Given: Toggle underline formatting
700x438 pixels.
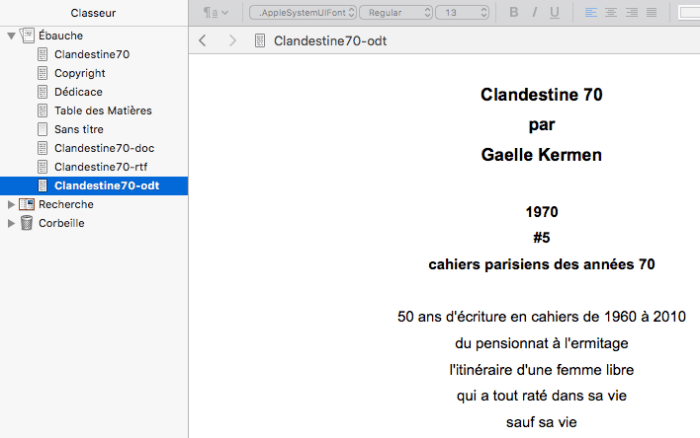Looking at the screenshot, I should (555, 13).
